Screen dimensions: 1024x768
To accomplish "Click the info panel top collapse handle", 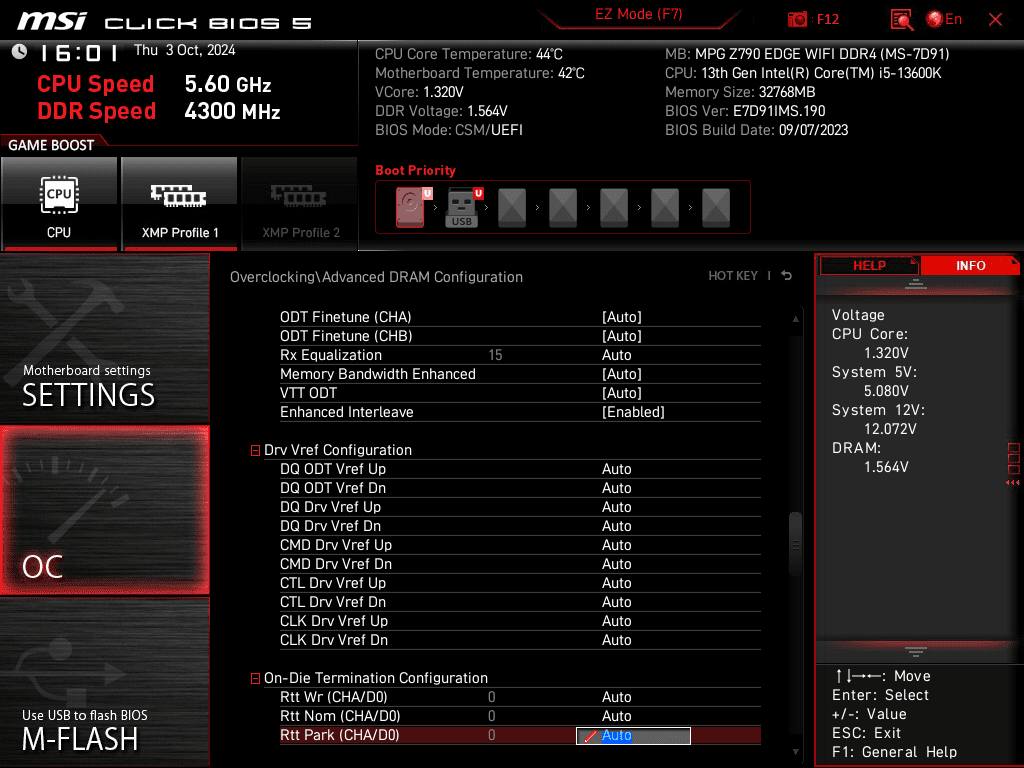I will pos(916,284).
